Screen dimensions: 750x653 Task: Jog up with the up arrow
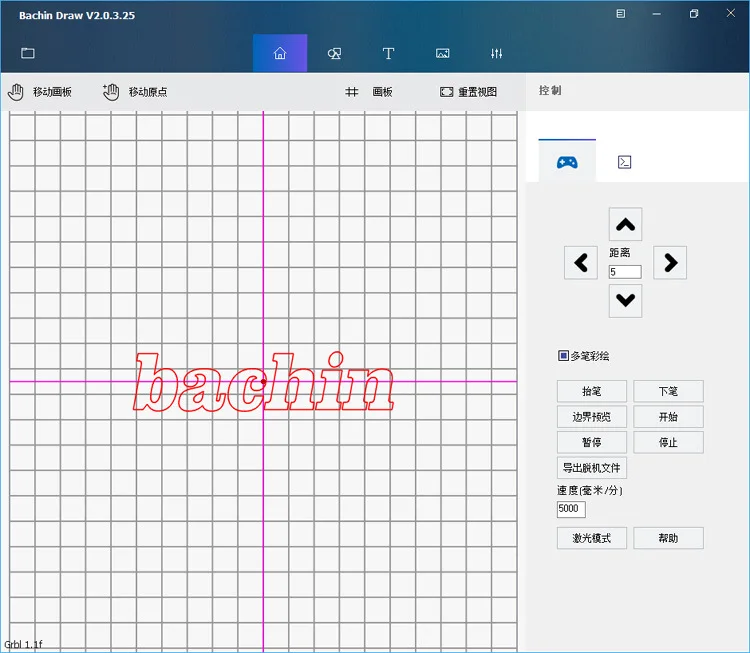click(625, 224)
